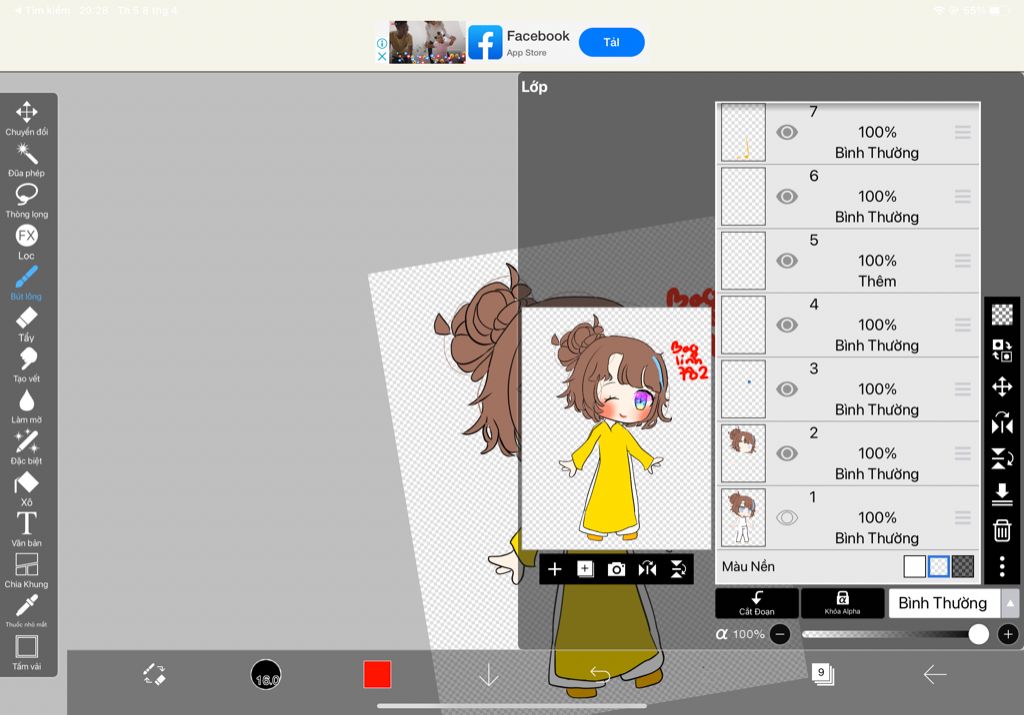Toggle visibility of layer 4
The width and height of the screenshot is (1024, 715).
787,325
